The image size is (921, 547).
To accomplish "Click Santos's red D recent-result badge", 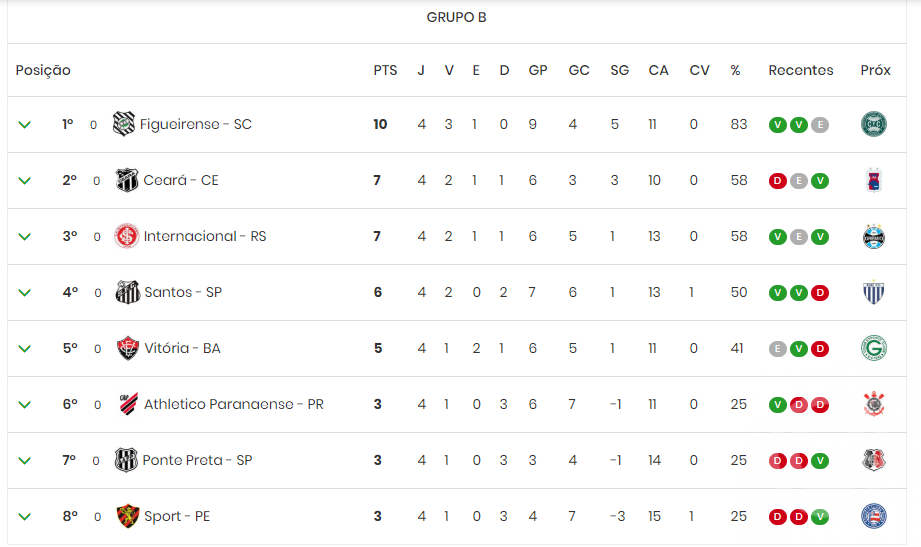I will coord(820,293).
